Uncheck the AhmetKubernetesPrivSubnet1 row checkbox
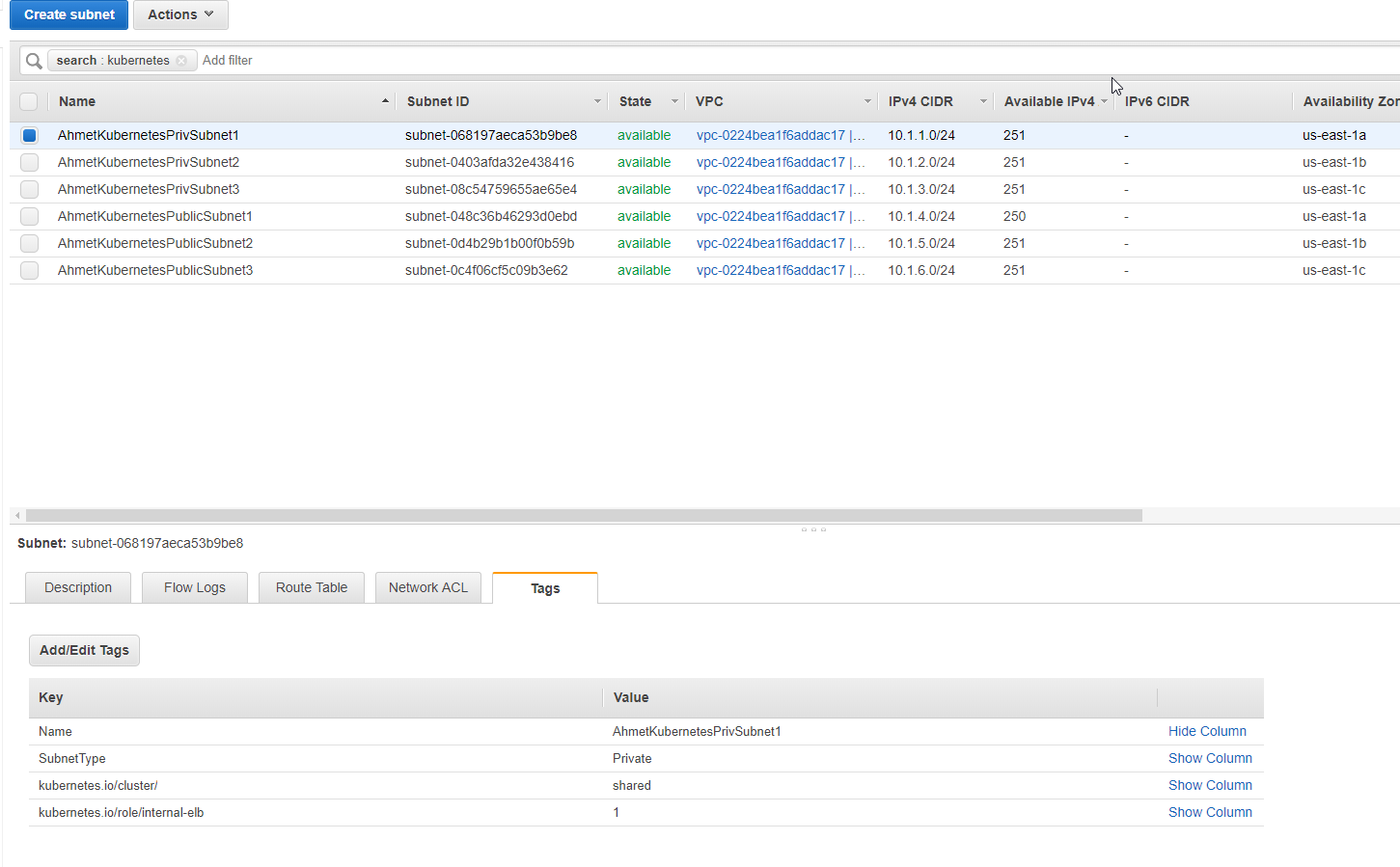1400x867 pixels. tap(29, 135)
